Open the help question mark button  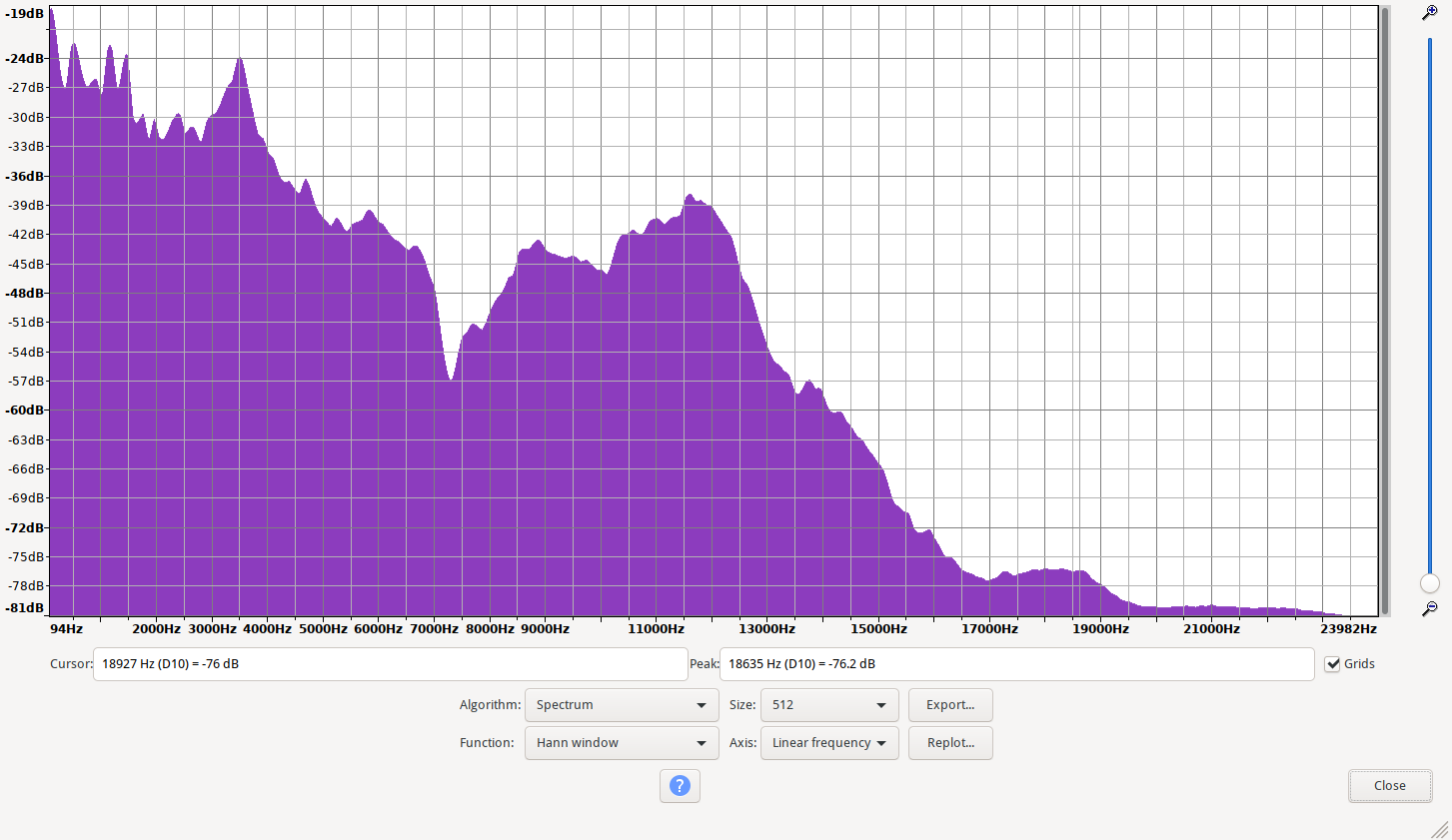pos(680,785)
